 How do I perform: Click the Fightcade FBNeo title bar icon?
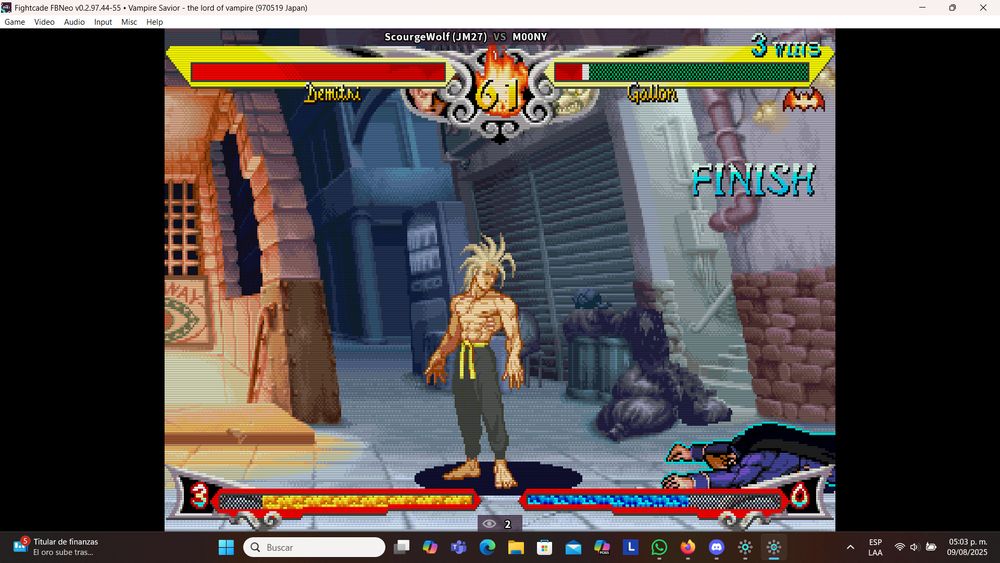tap(6, 8)
